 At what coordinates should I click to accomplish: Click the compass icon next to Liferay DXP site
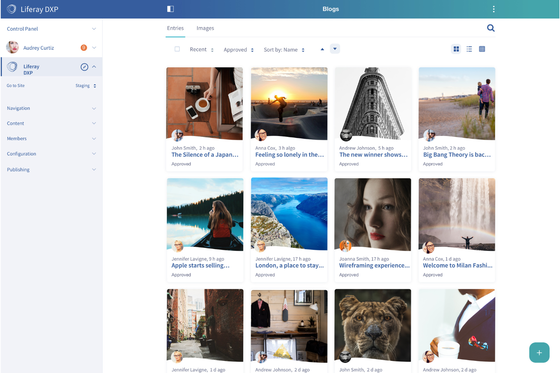[x=84, y=67]
